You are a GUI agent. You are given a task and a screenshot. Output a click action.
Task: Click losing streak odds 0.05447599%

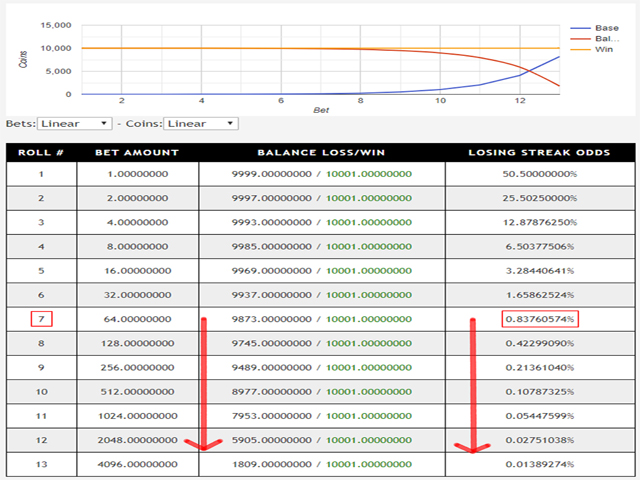pyautogui.click(x=540, y=416)
